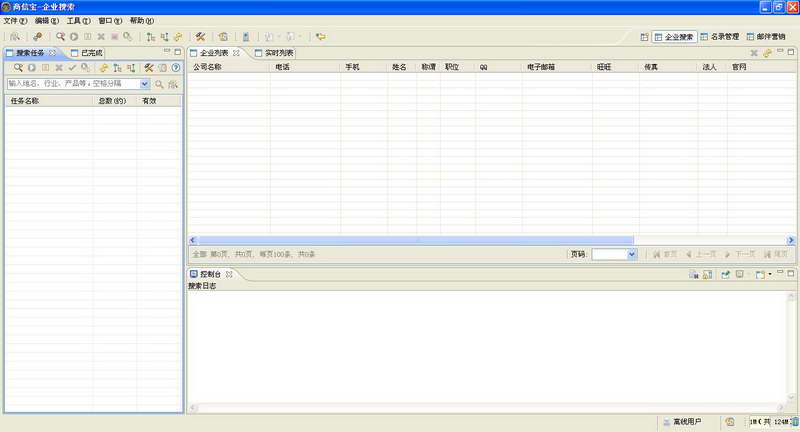
Task: Click the 旺旺 column header
Action: 615,67
